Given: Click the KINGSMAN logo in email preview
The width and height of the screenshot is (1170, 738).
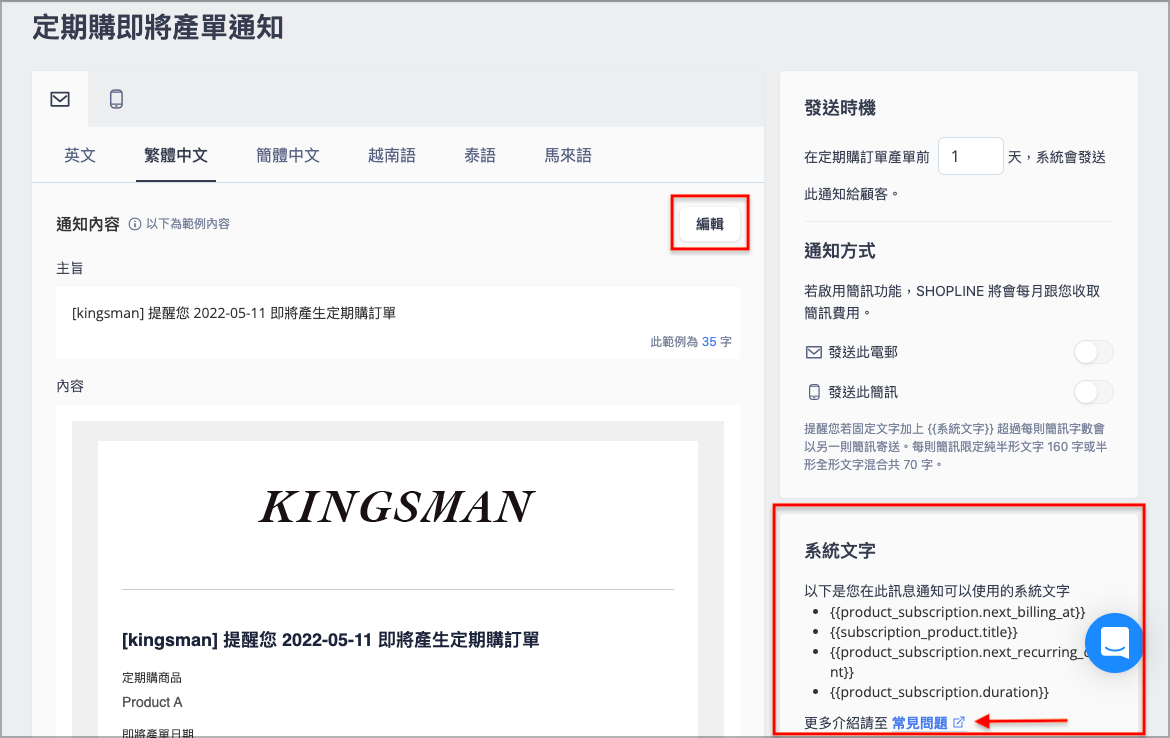Looking at the screenshot, I should pos(397,507).
